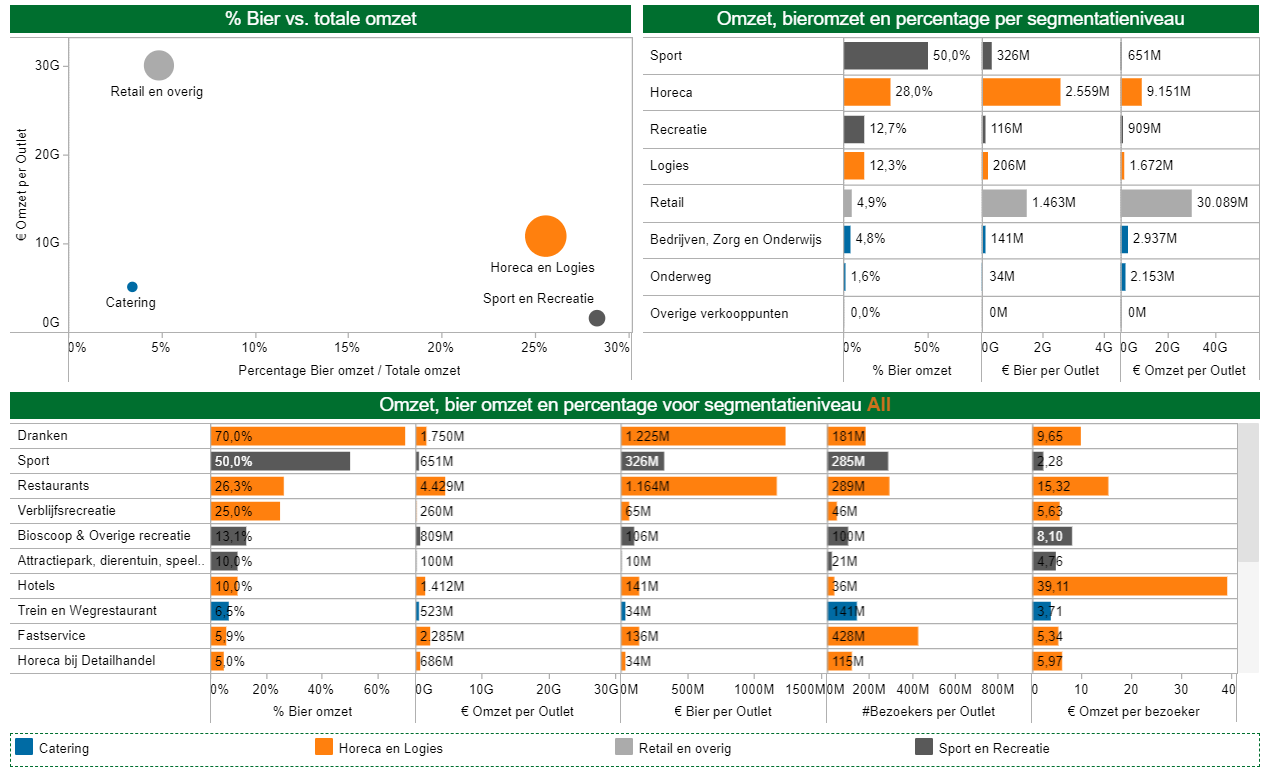Viewport: 1275px width, 778px height.
Task: Click the Sport en Recreatie legend swatch
Action: 922,747
